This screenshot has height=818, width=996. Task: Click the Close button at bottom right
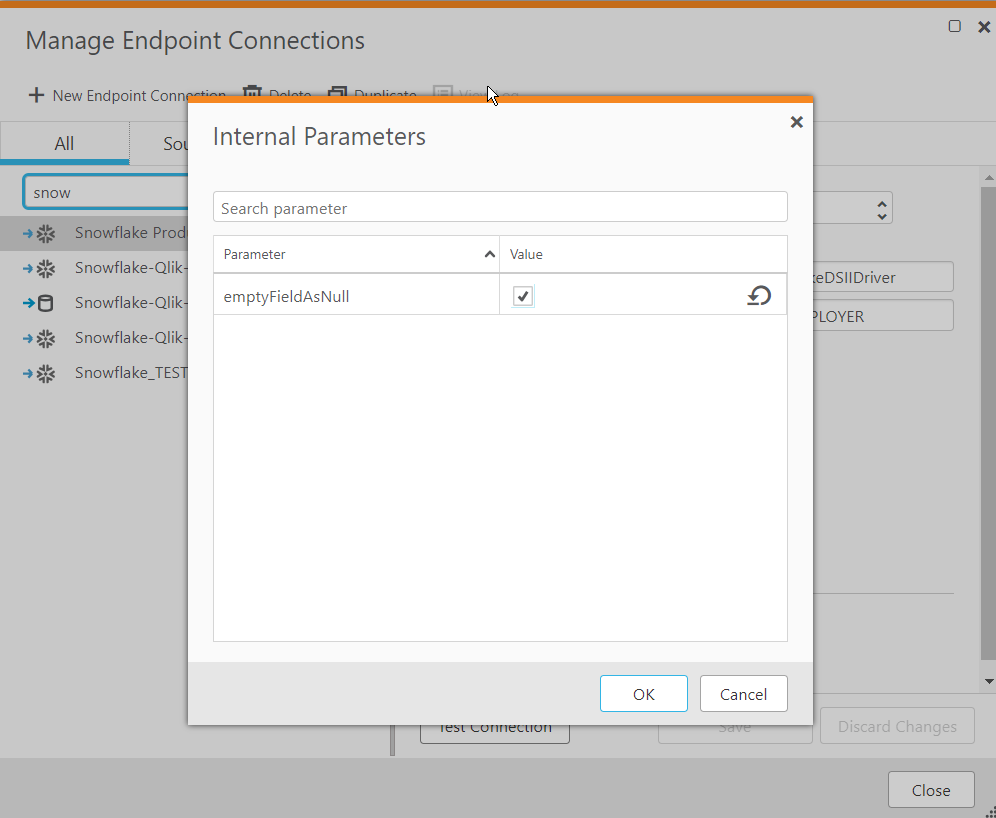pos(930,790)
